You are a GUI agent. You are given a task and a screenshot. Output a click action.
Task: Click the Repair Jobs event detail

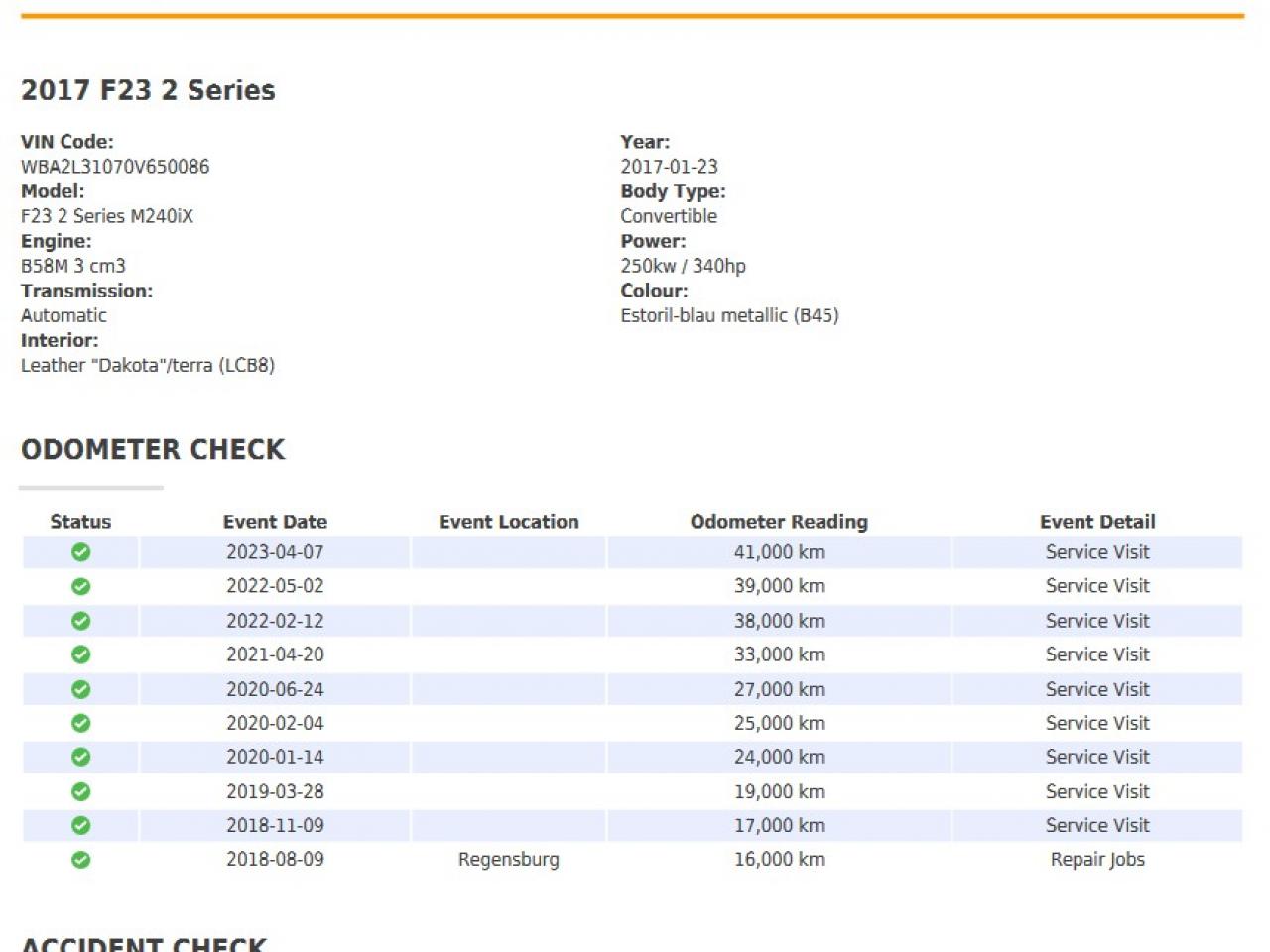1097,860
